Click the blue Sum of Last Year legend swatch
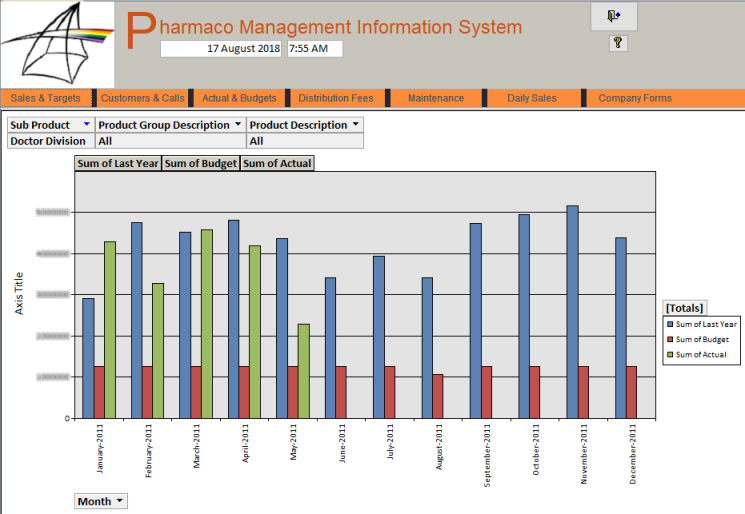745x514 pixels. [670, 324]
